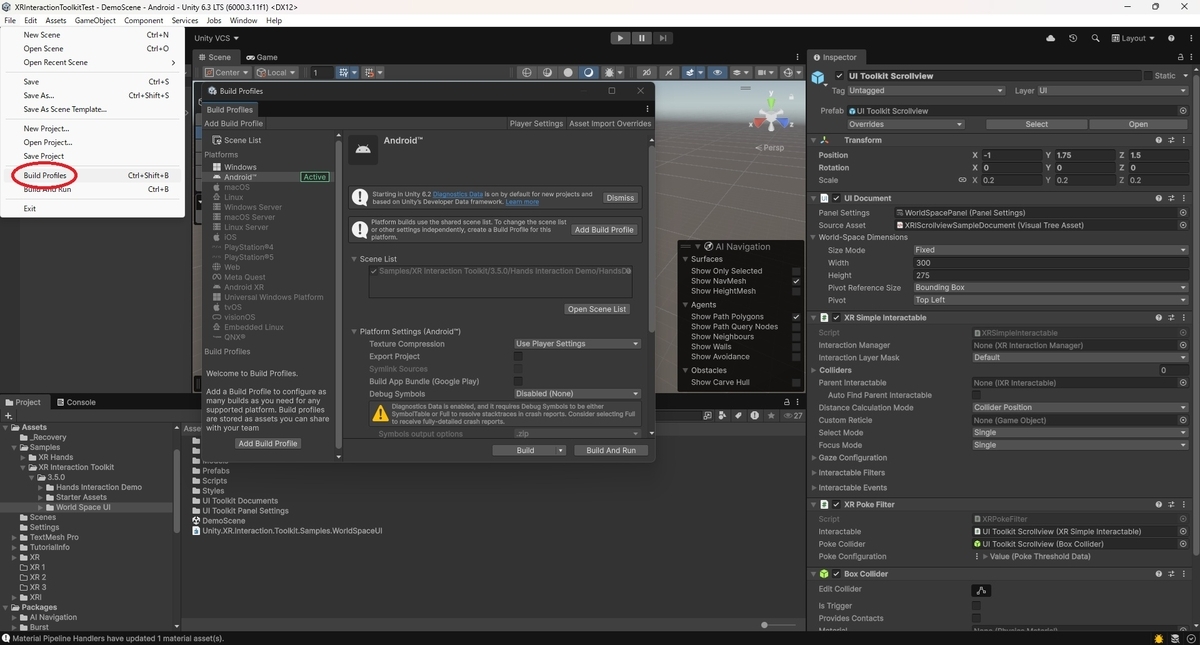This screenshot has height=645, width=1200.
Task: Open the Unity VCS dropdown
Action: (216, 38)
